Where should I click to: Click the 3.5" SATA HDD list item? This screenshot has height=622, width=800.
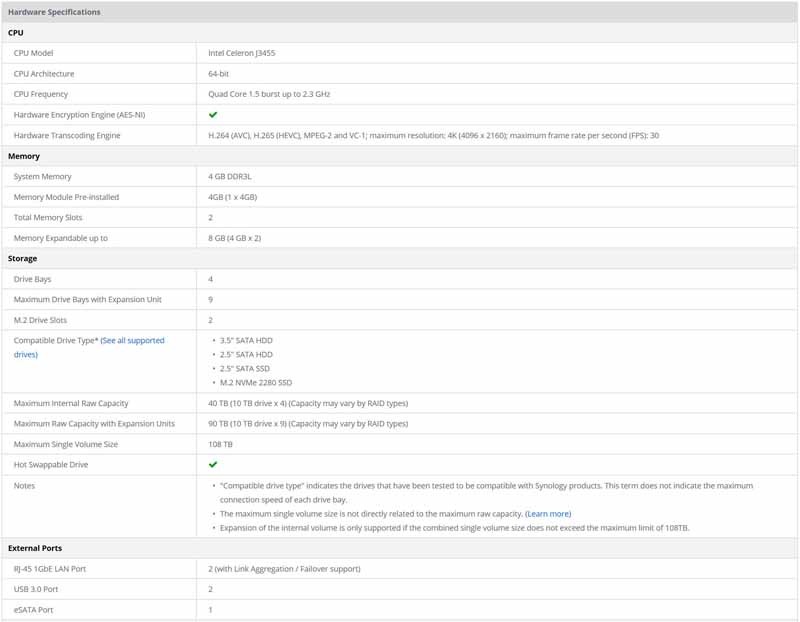tap(245, 341)
